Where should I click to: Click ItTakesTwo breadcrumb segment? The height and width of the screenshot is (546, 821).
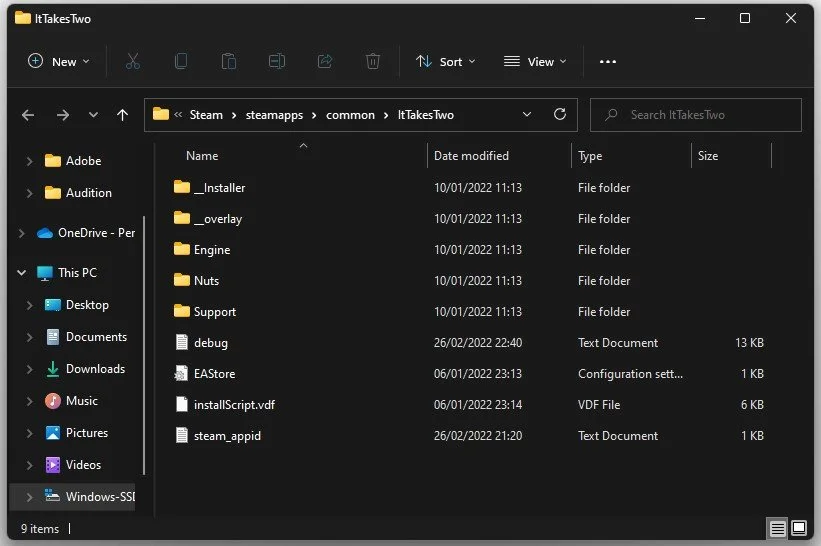point(426,115)
